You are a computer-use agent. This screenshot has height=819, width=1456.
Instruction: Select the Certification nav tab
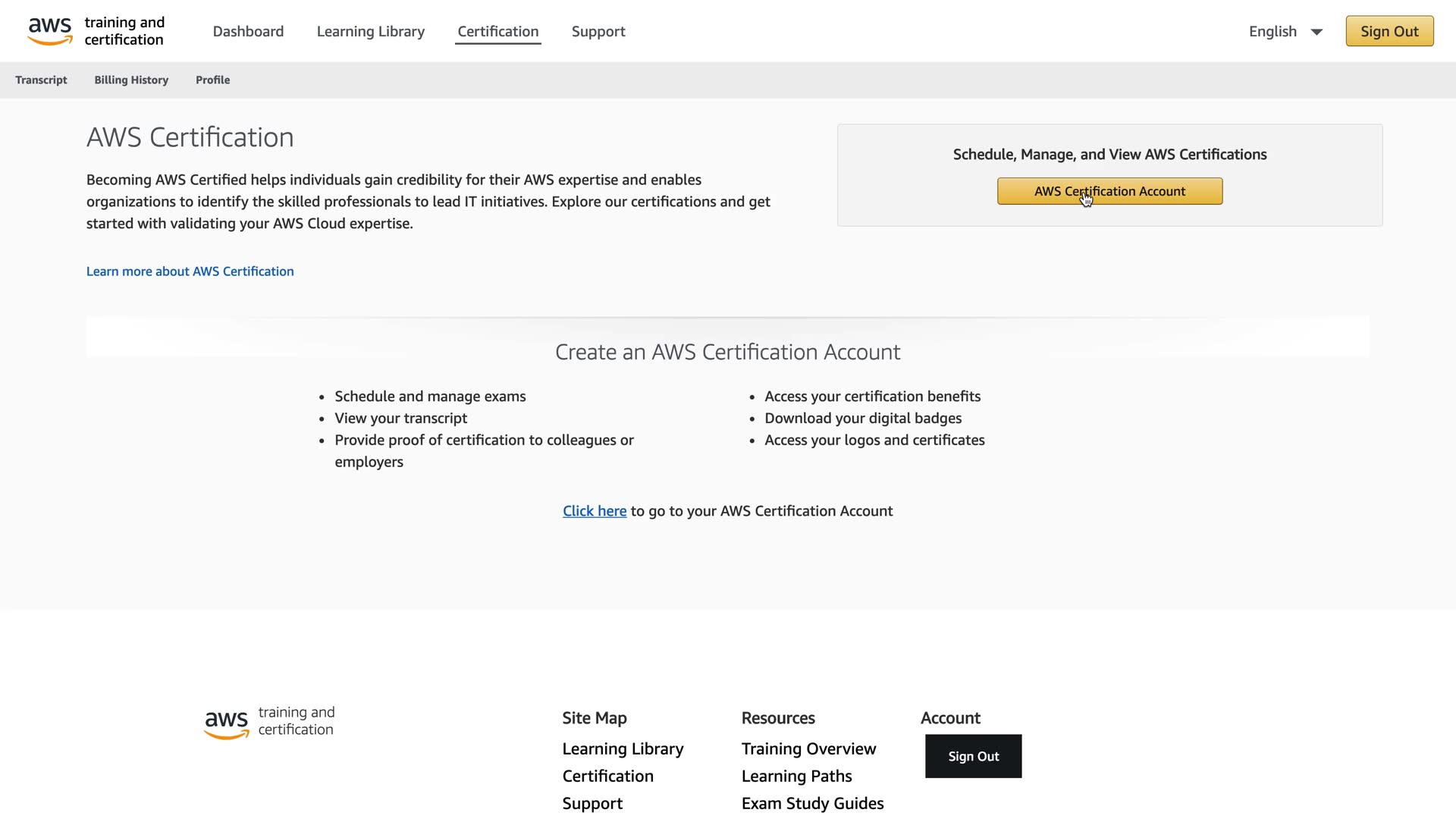click(497, 31)
